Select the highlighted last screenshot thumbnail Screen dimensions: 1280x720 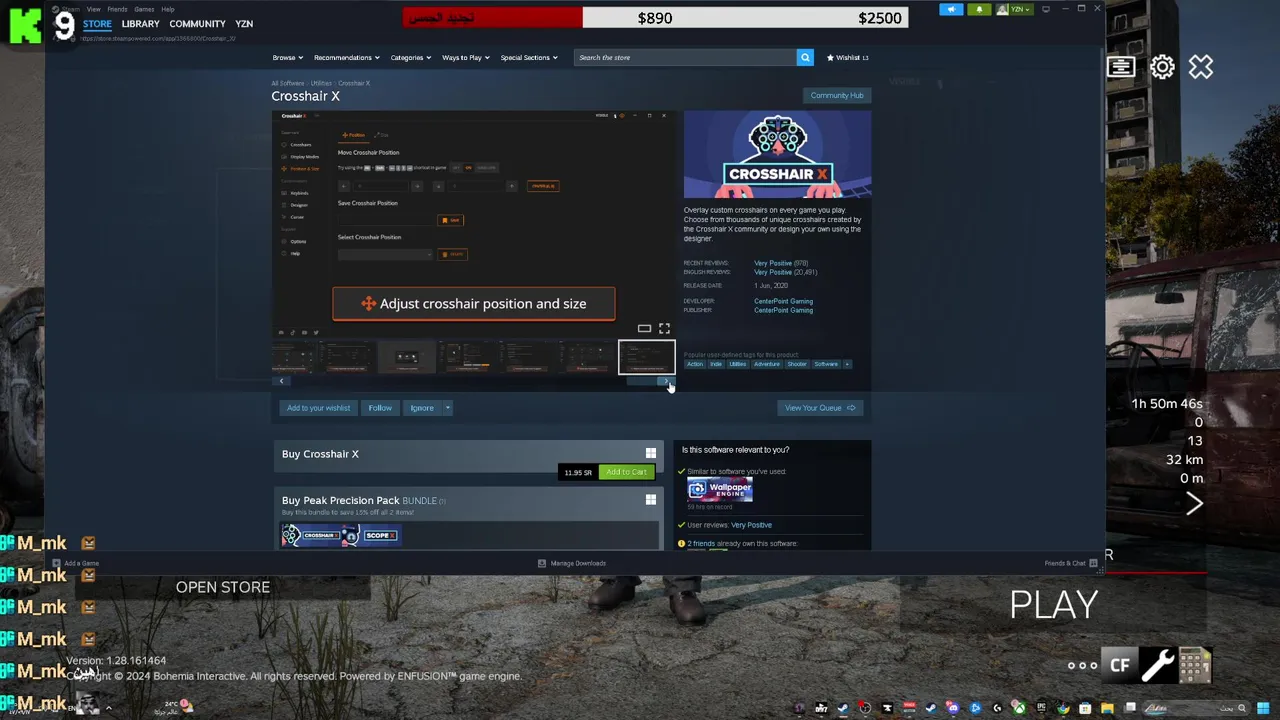point(646,357)
